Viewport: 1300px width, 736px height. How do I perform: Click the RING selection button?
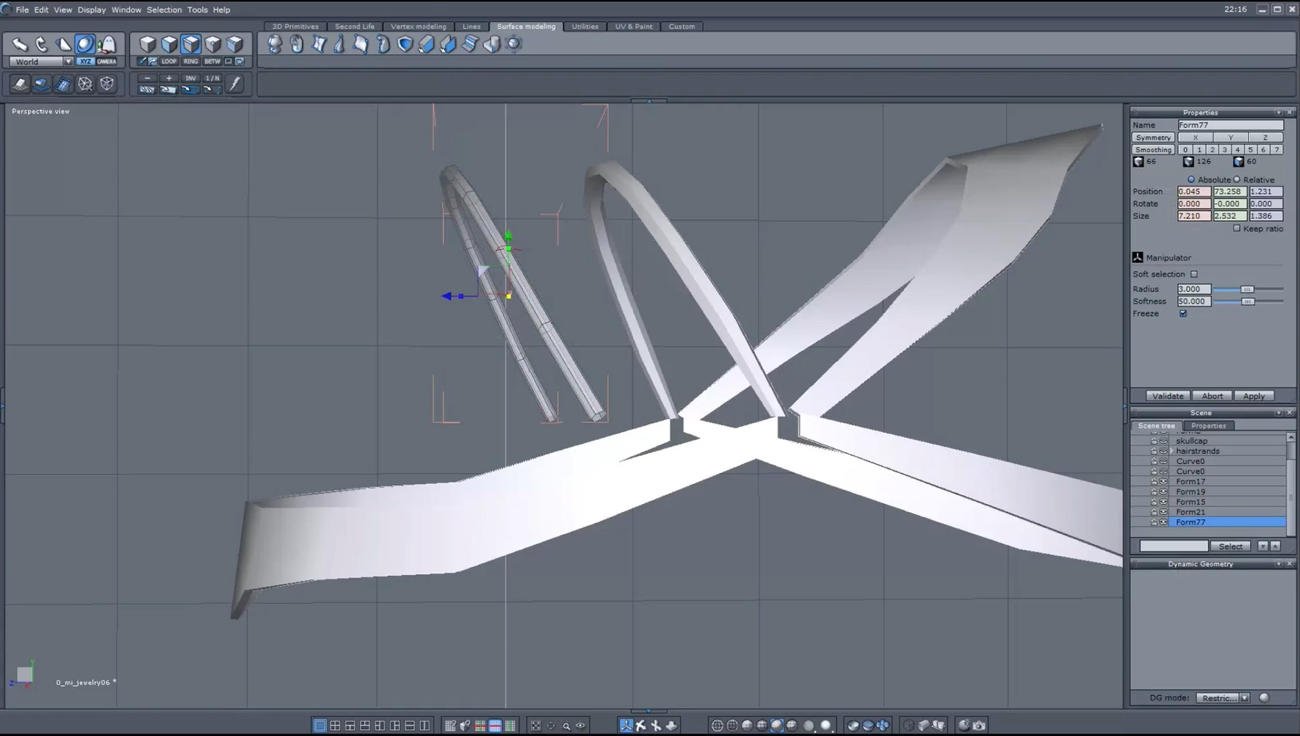coord(190,61)
